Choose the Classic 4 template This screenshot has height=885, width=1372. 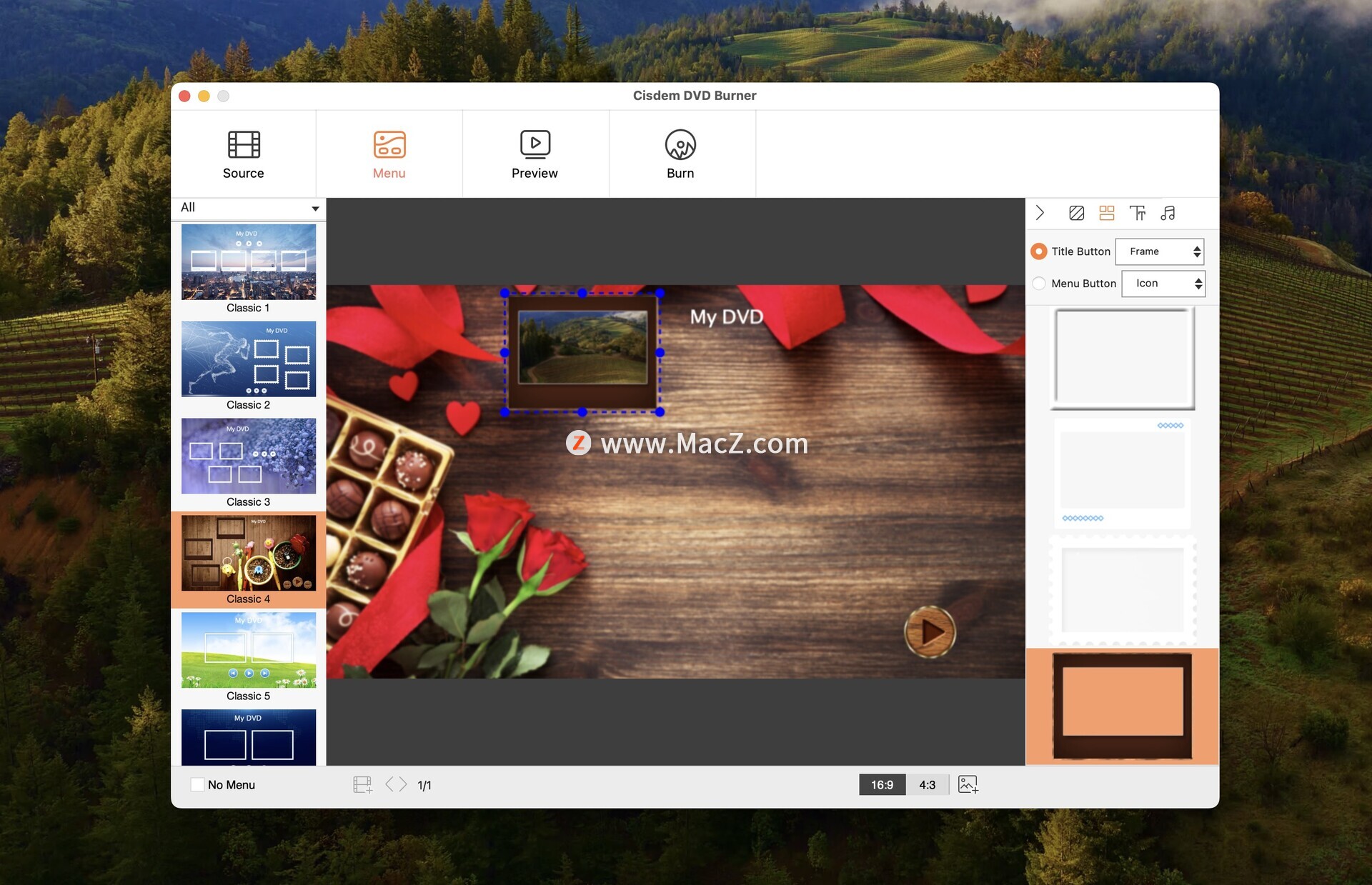[x=249, y=559]
